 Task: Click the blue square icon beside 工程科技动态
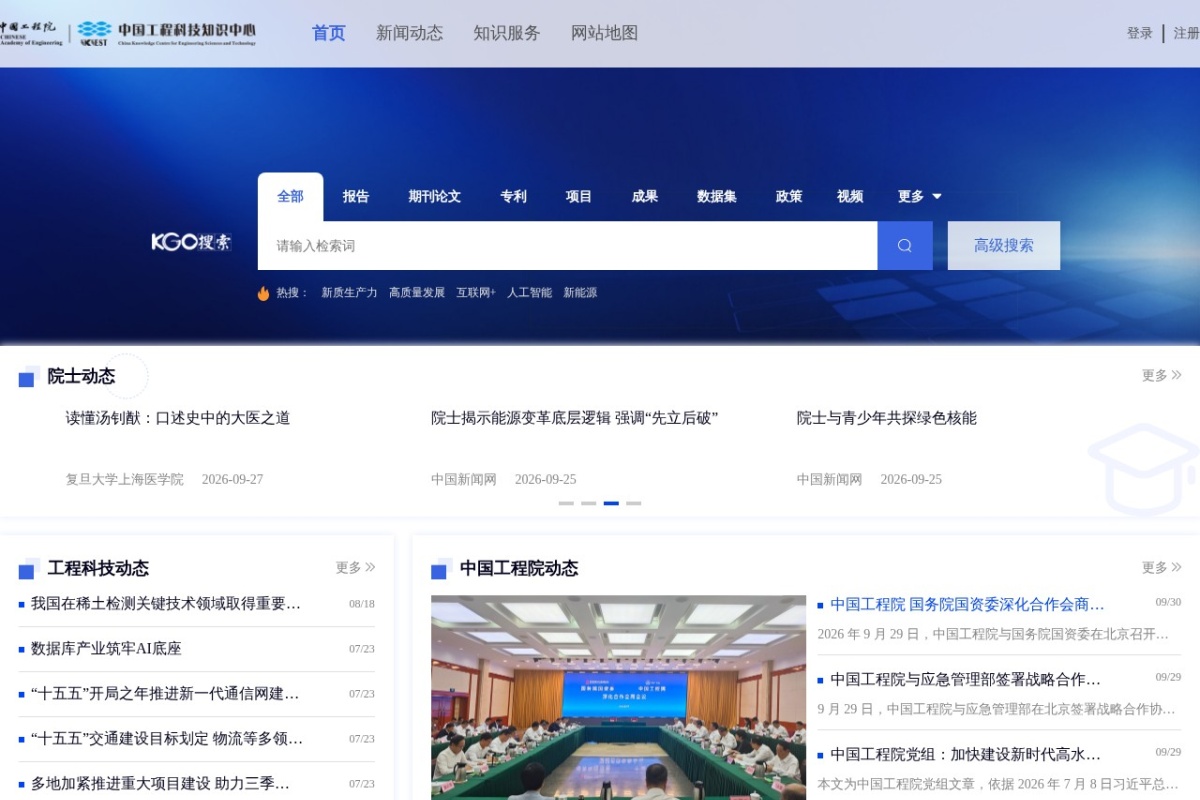pos(27,570)
